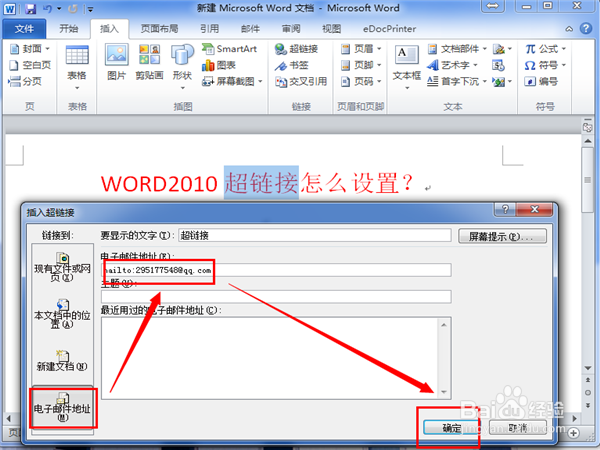
Task: Open Word Help icon in ribbon corner
Action: pyautogui.click(x=586, y=29)
